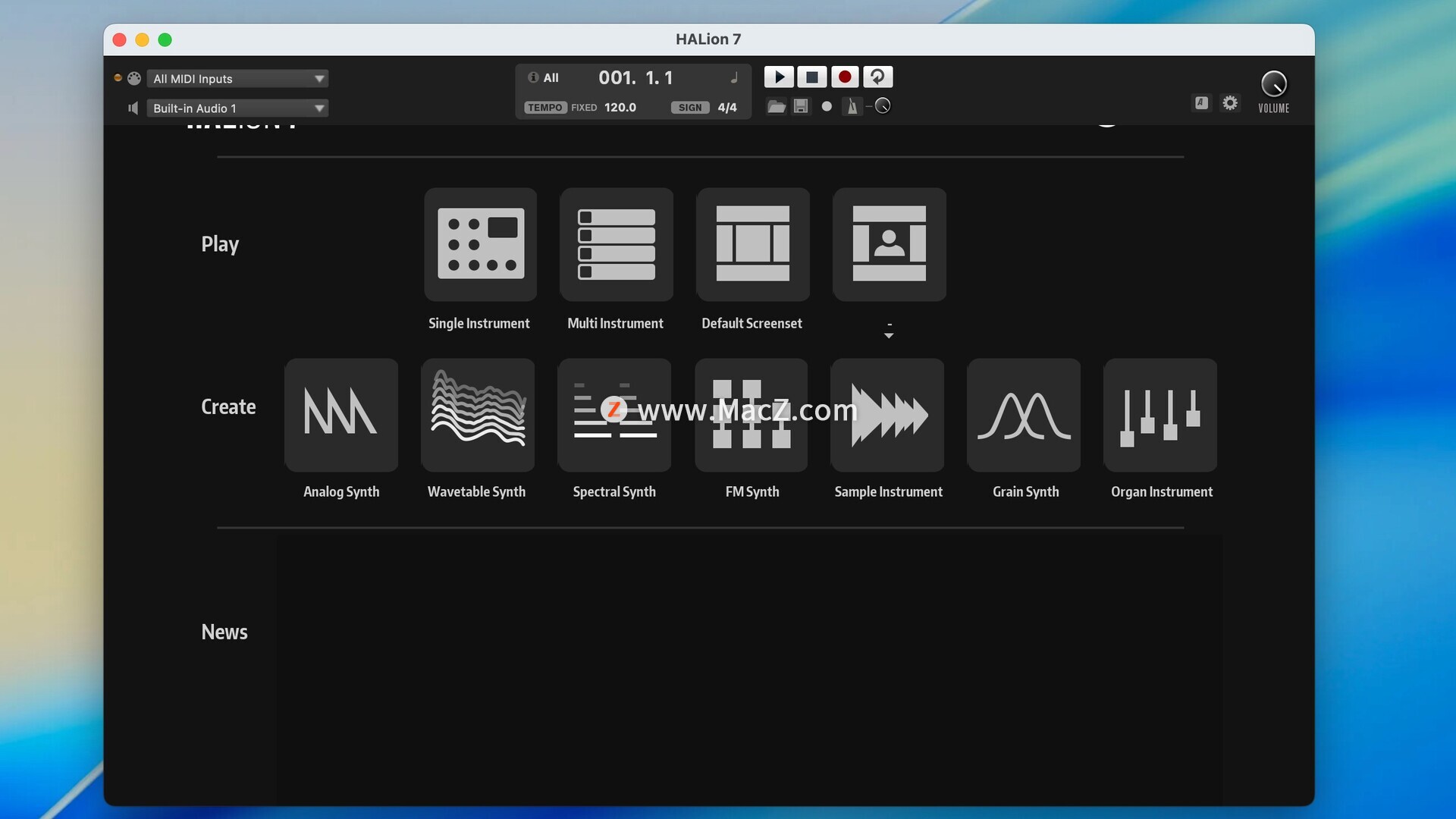Create an FM Synth
This screenshot has width=1456, height=819.
tap(752, 415)
